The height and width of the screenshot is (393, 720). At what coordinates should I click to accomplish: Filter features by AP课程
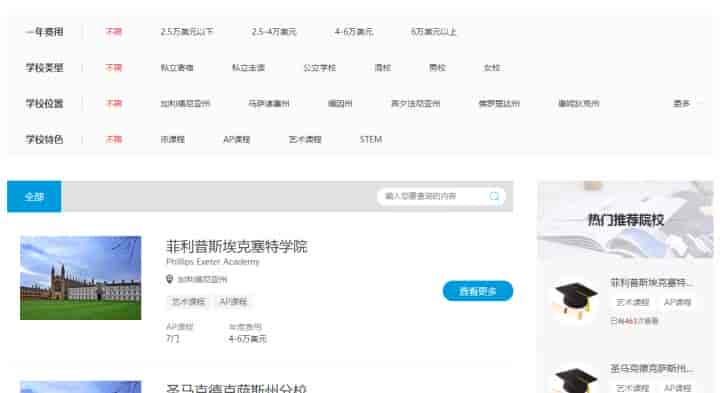pos(236,139)
